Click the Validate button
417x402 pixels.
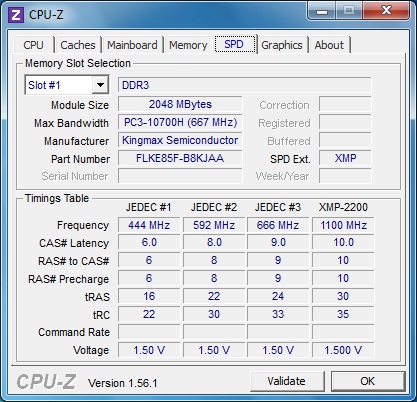point(287,381)
